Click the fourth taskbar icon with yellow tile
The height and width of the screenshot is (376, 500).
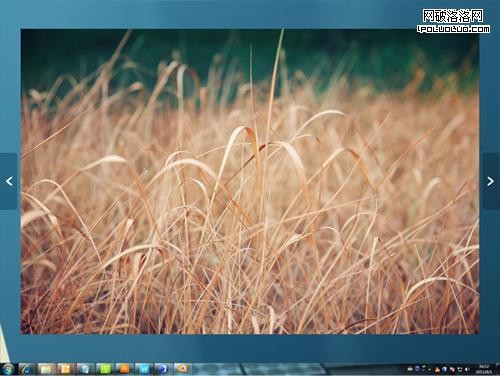point(65,369)
